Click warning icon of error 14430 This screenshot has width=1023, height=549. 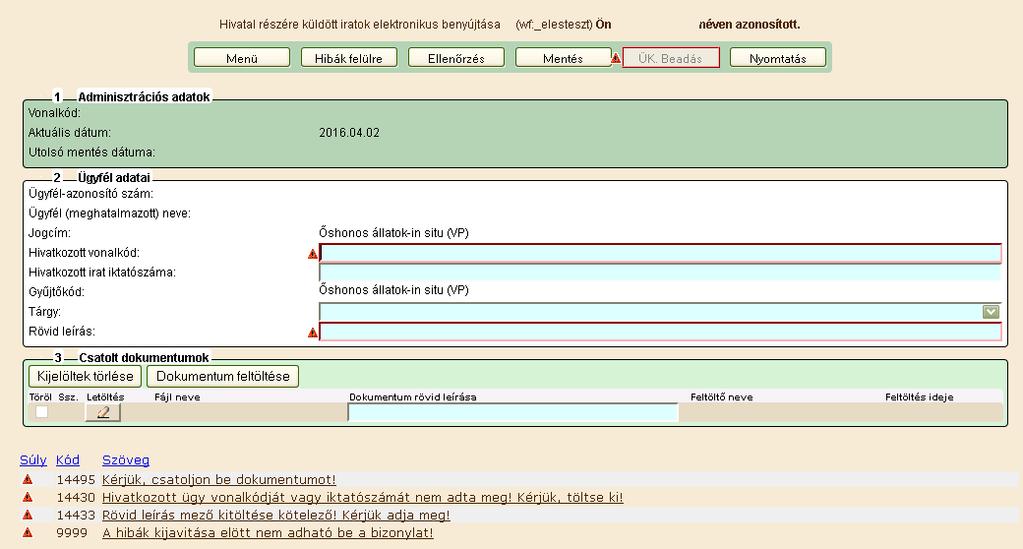click(27, 497)
